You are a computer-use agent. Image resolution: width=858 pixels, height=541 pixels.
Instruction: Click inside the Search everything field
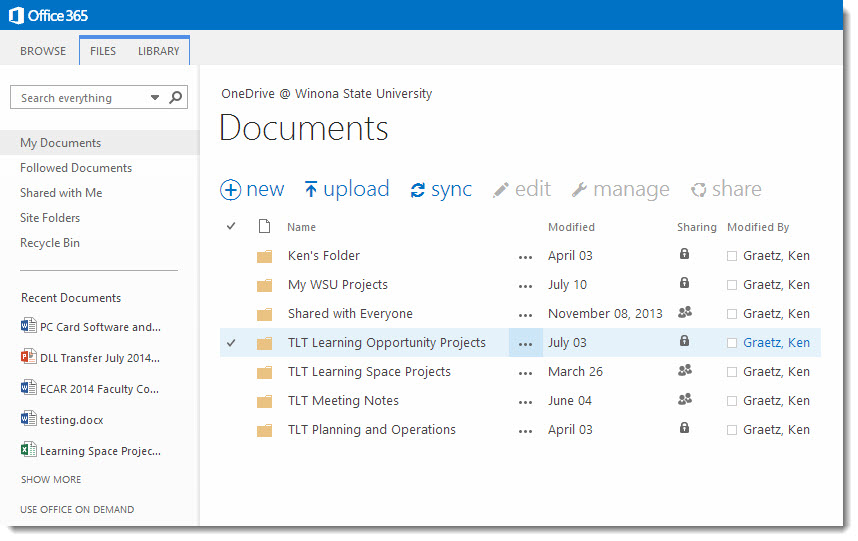[x=80, y=98]
